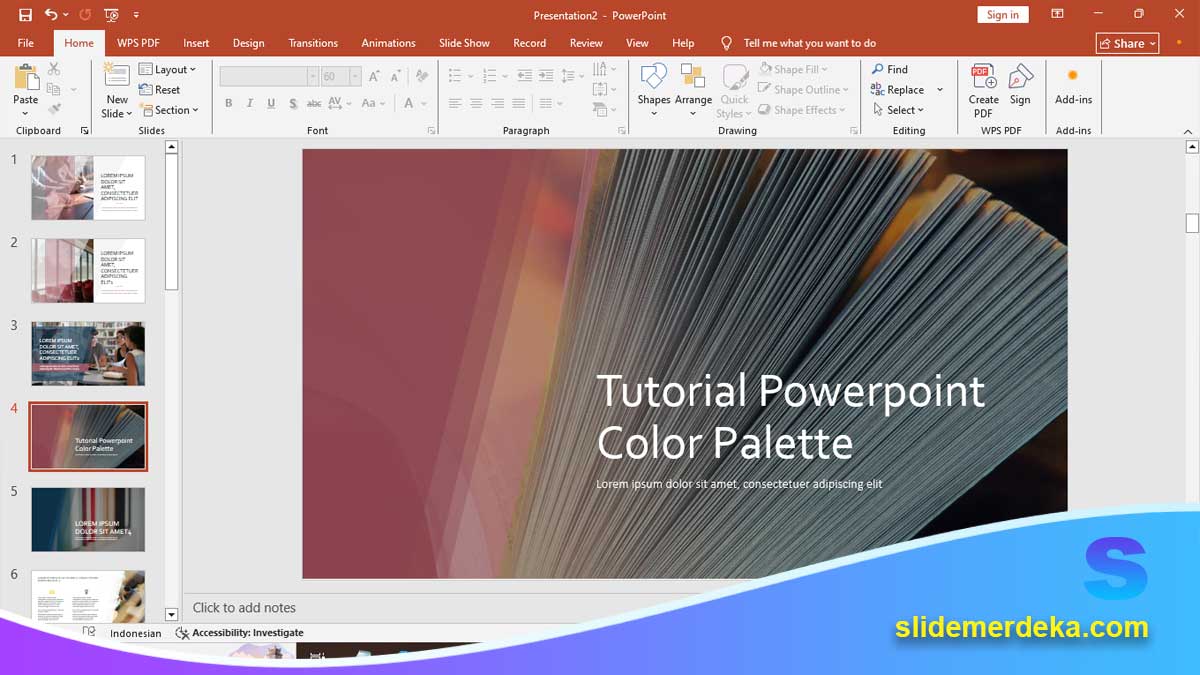Image resolution: width=1200 pixels, height=675 pixels.
Task: Click the Undo arrow icon
Action: coord(51,15)
